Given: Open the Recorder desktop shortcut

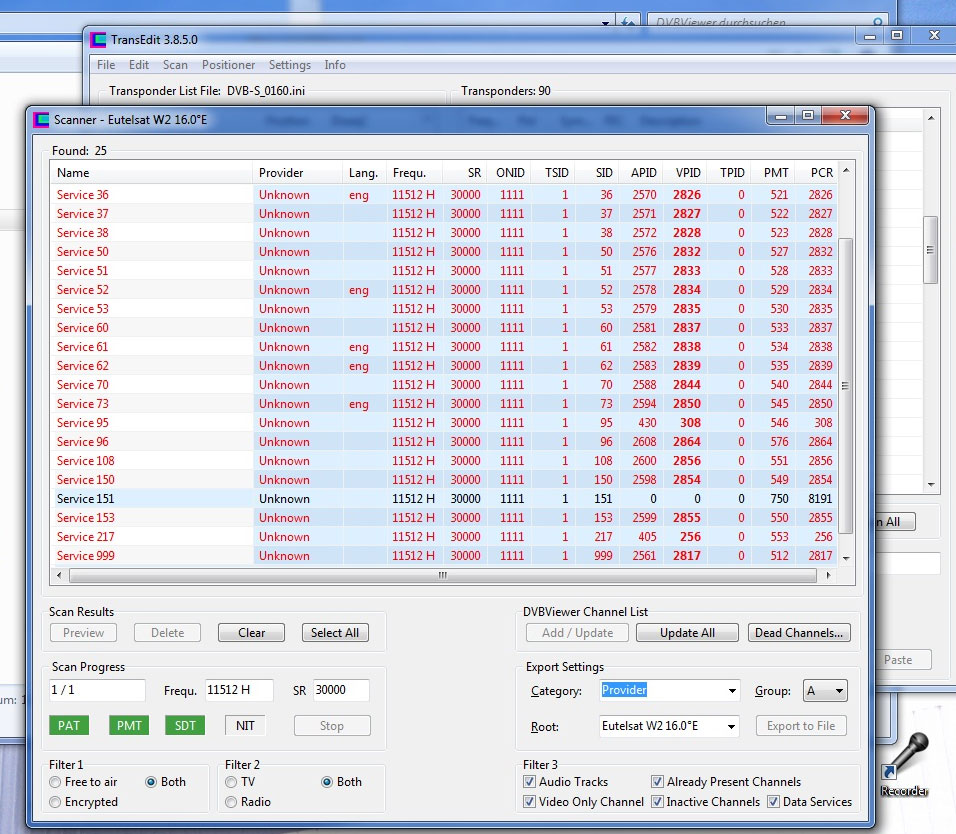Looking at the screenshot, I should tap(905, 765).
